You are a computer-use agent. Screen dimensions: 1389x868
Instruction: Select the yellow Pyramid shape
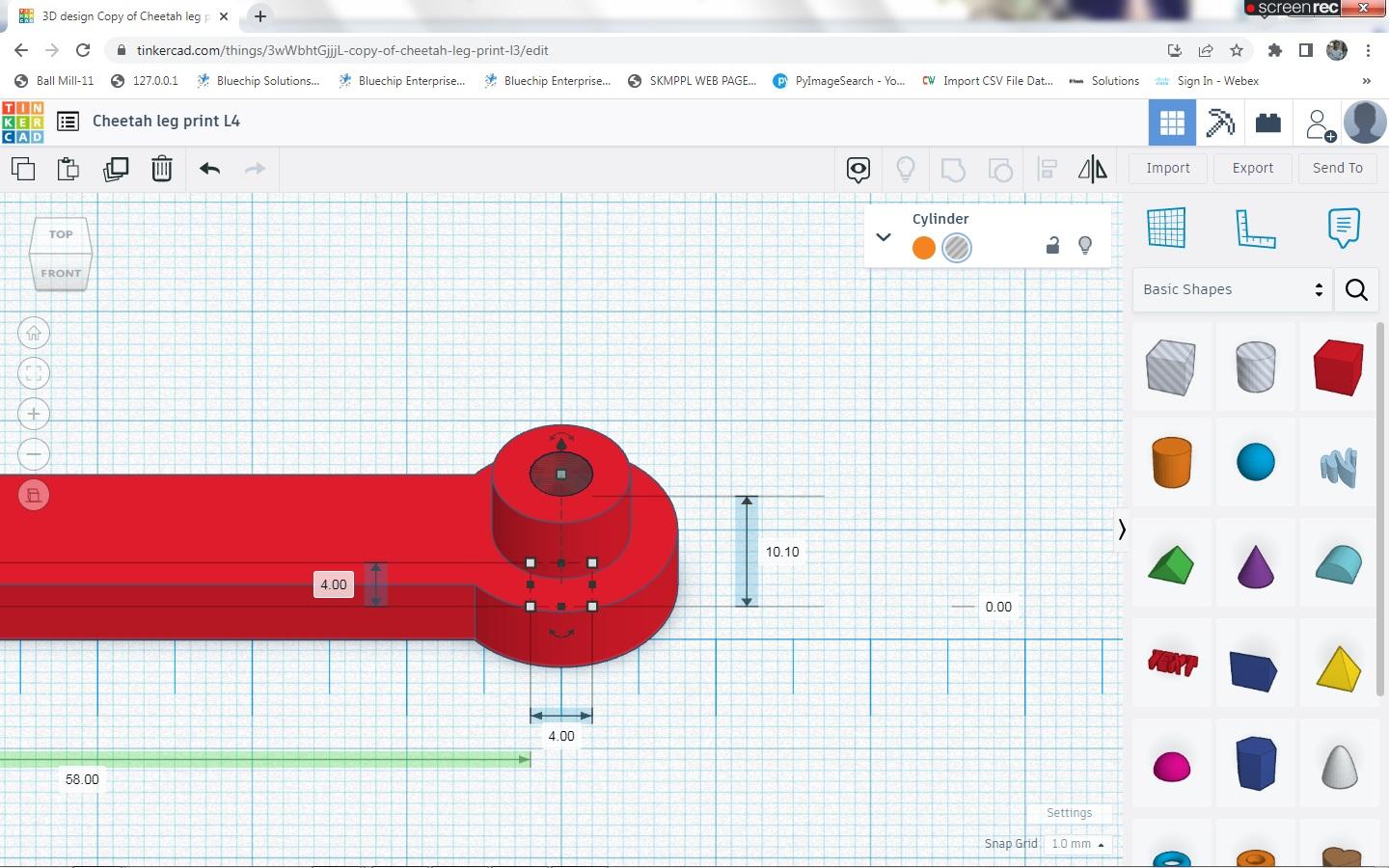[x=1339, y=668]
